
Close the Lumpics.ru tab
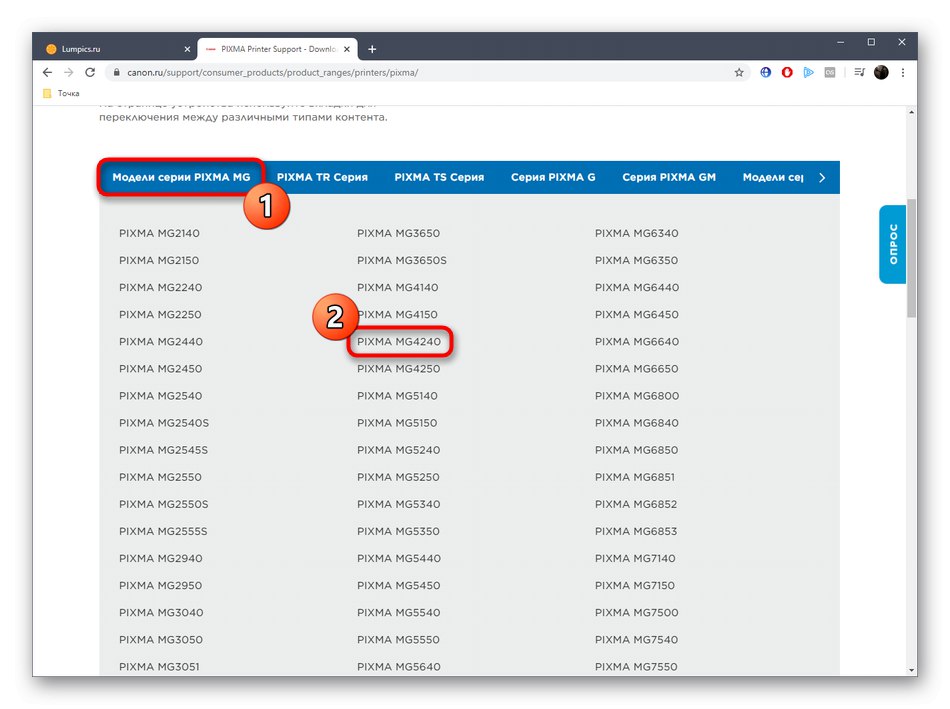click(187, 49)
